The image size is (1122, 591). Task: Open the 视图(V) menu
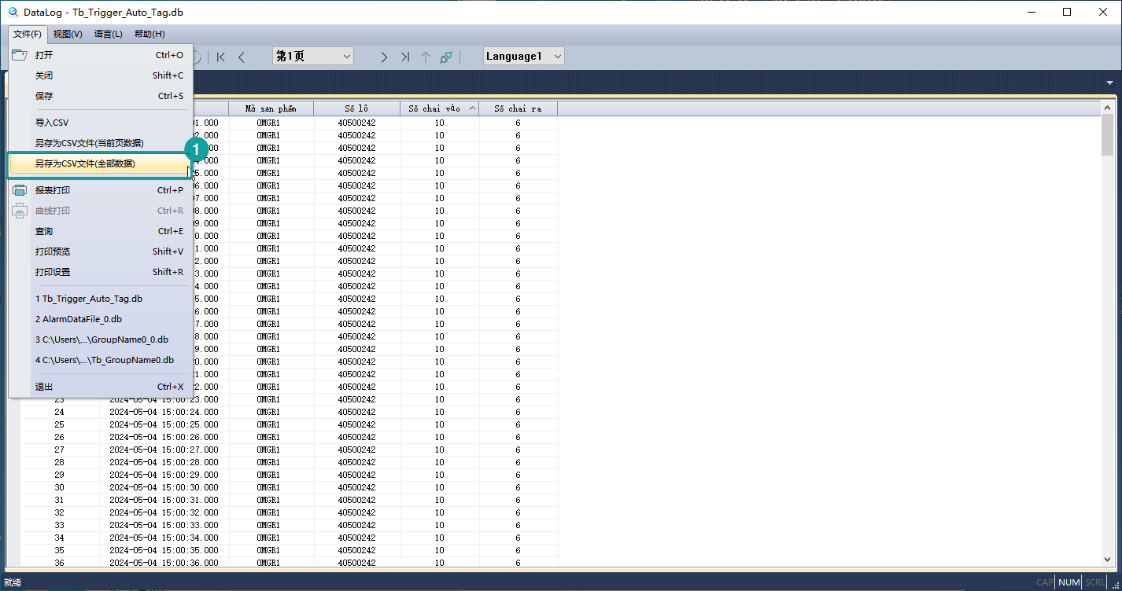(67, 34)
